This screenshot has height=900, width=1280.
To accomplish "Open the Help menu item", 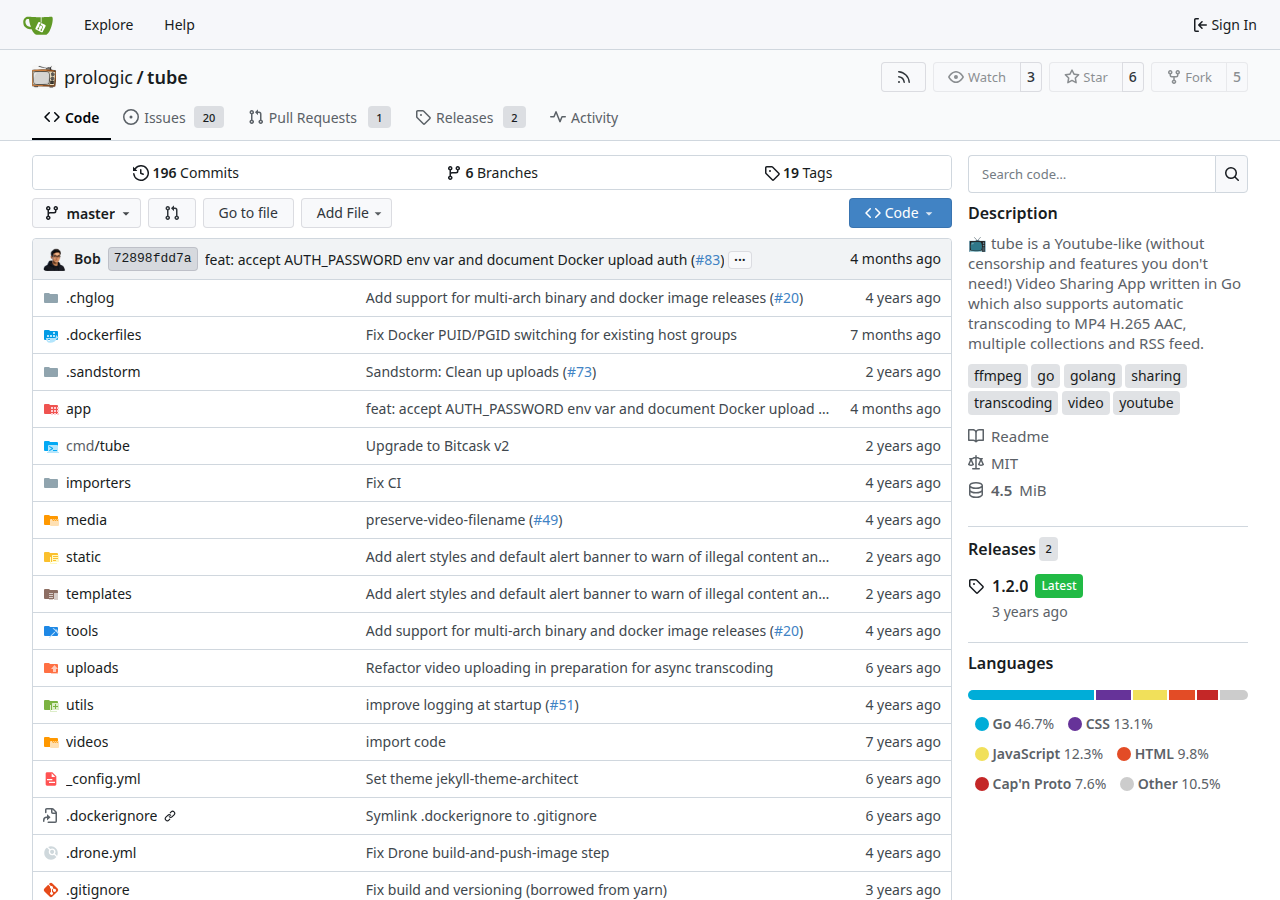I will point(179,25).
